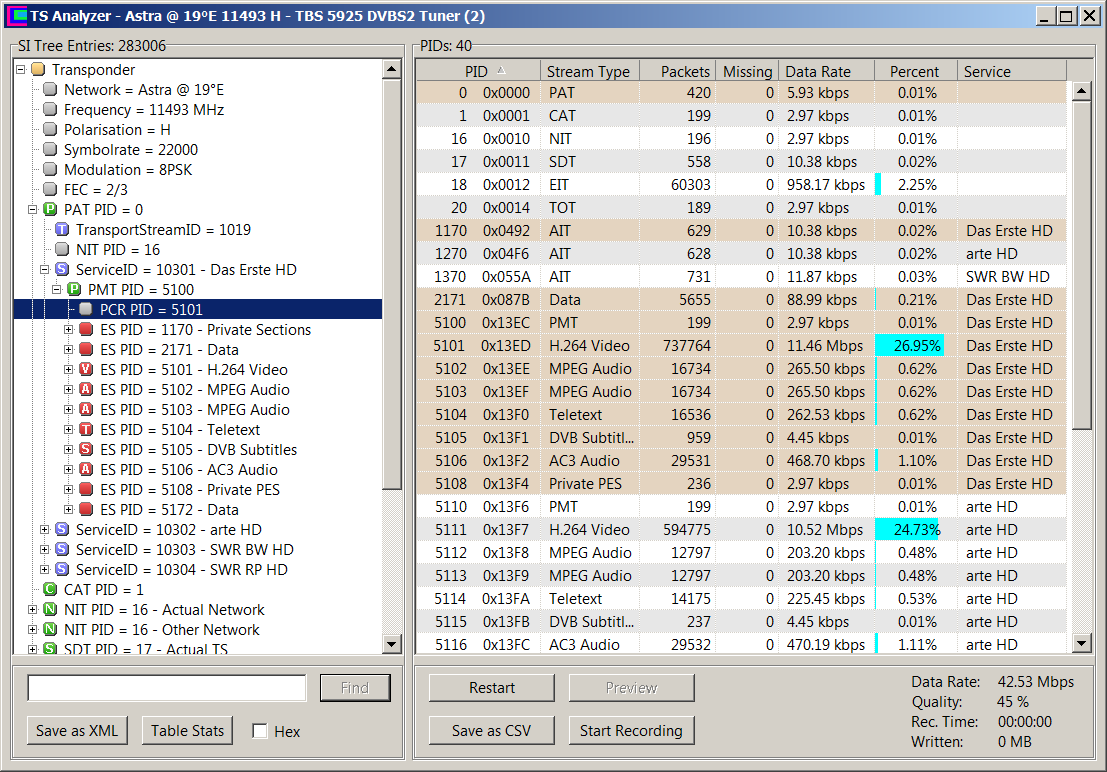
Task: Click the audio icon beside ES PID 5106 AC3 Audio
Action: point(85,470)
